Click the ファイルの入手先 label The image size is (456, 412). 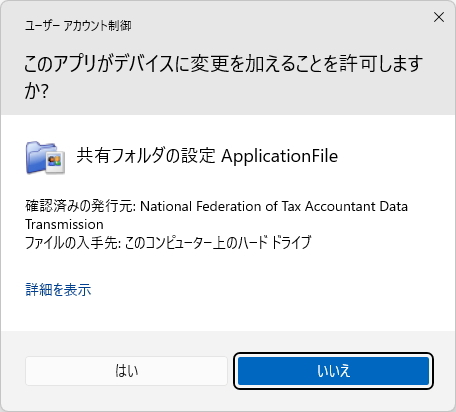[73, 242]
